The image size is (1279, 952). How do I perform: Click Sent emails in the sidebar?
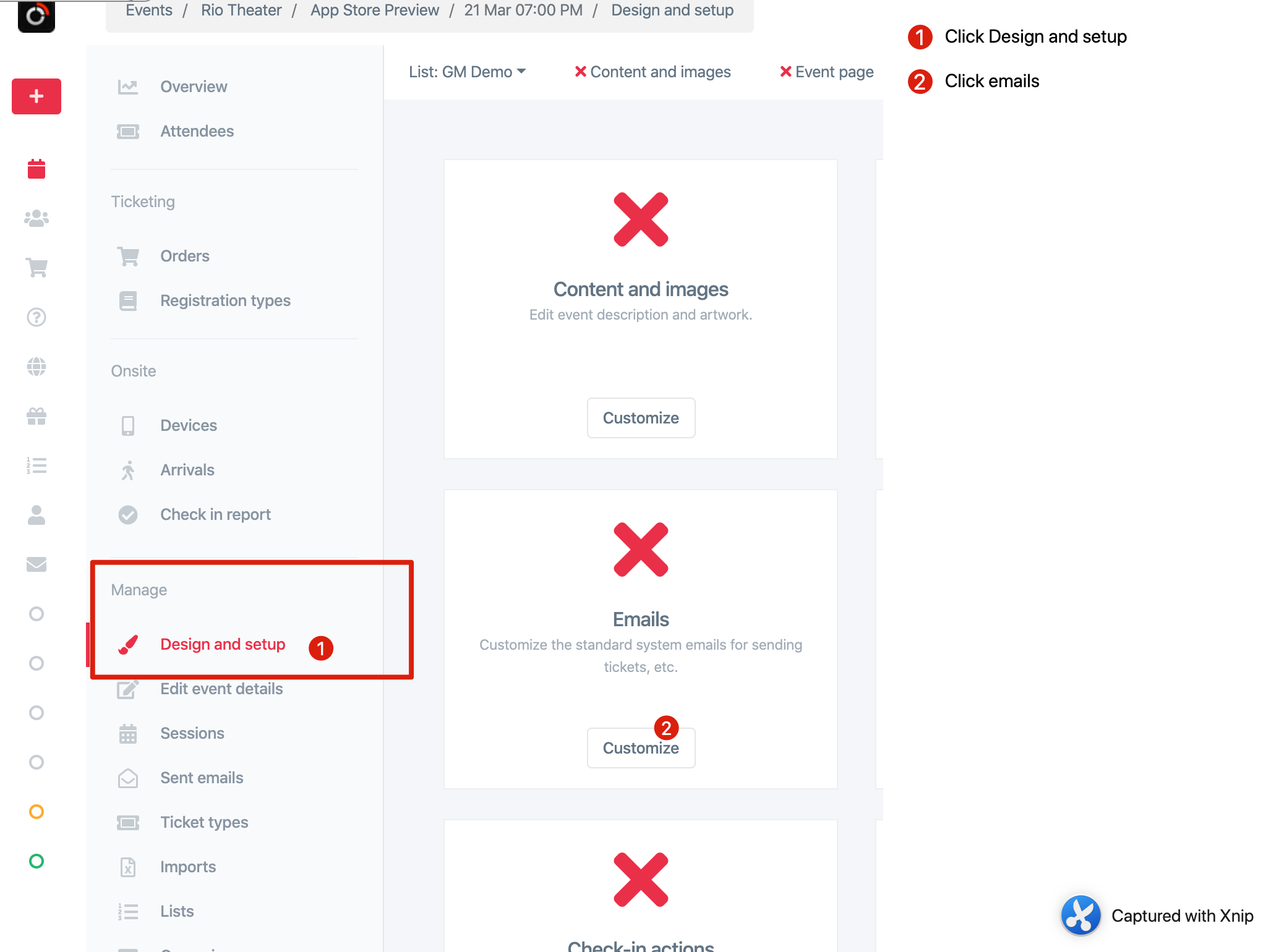coord(202,777)
